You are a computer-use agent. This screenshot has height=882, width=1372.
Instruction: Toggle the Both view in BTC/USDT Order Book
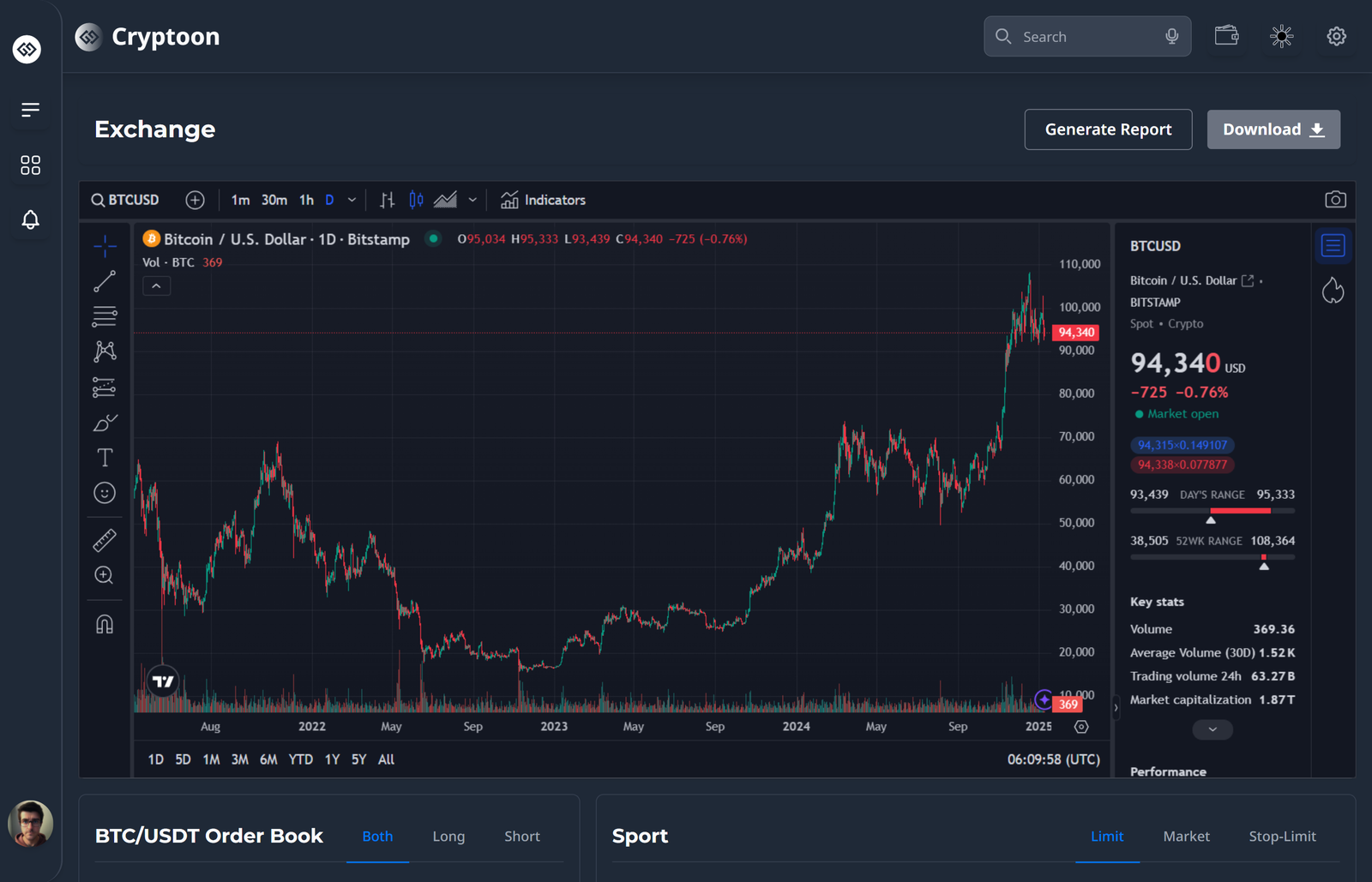point(377,836)
